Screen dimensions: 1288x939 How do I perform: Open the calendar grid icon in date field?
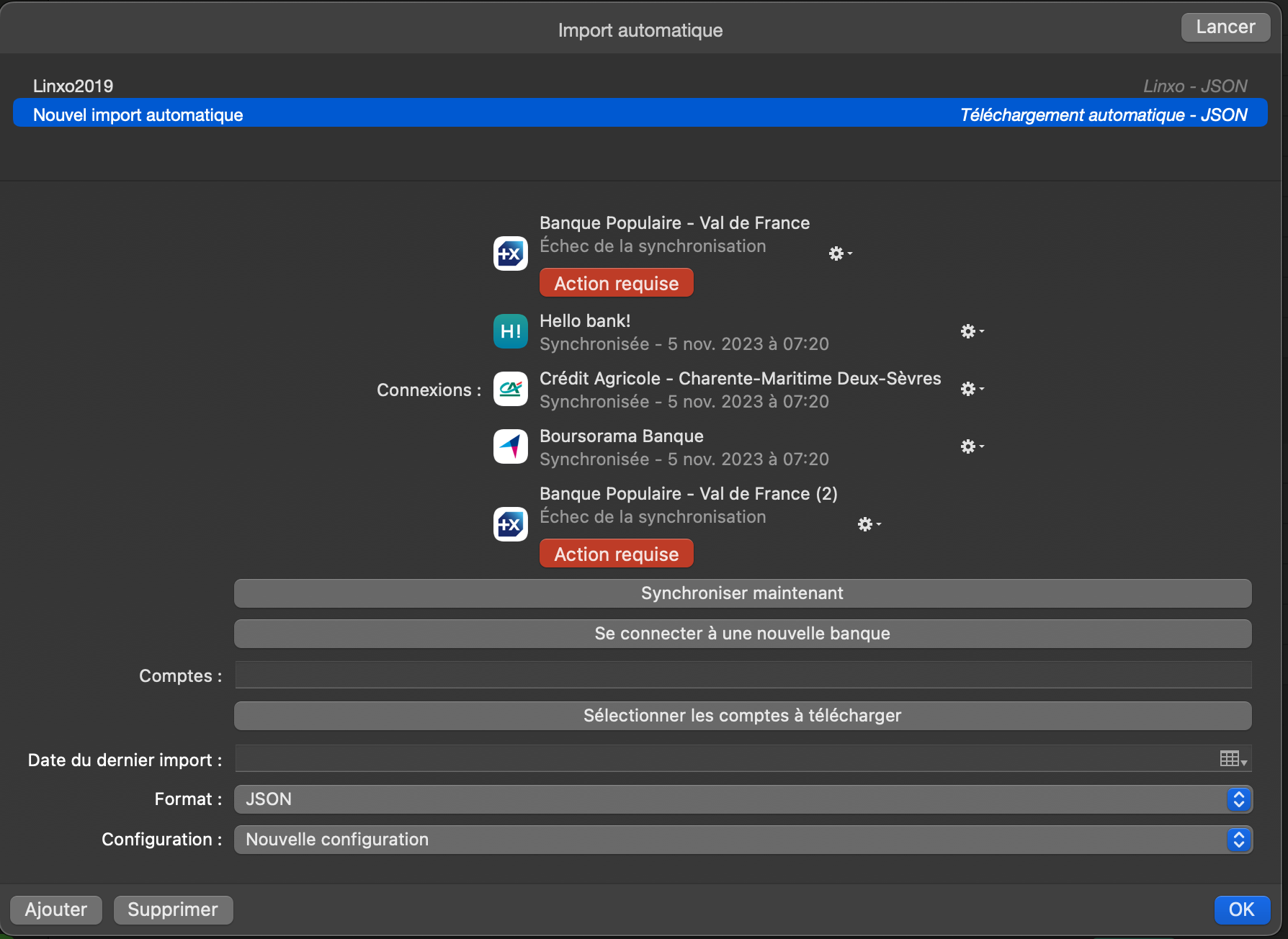coord(1233,759)
